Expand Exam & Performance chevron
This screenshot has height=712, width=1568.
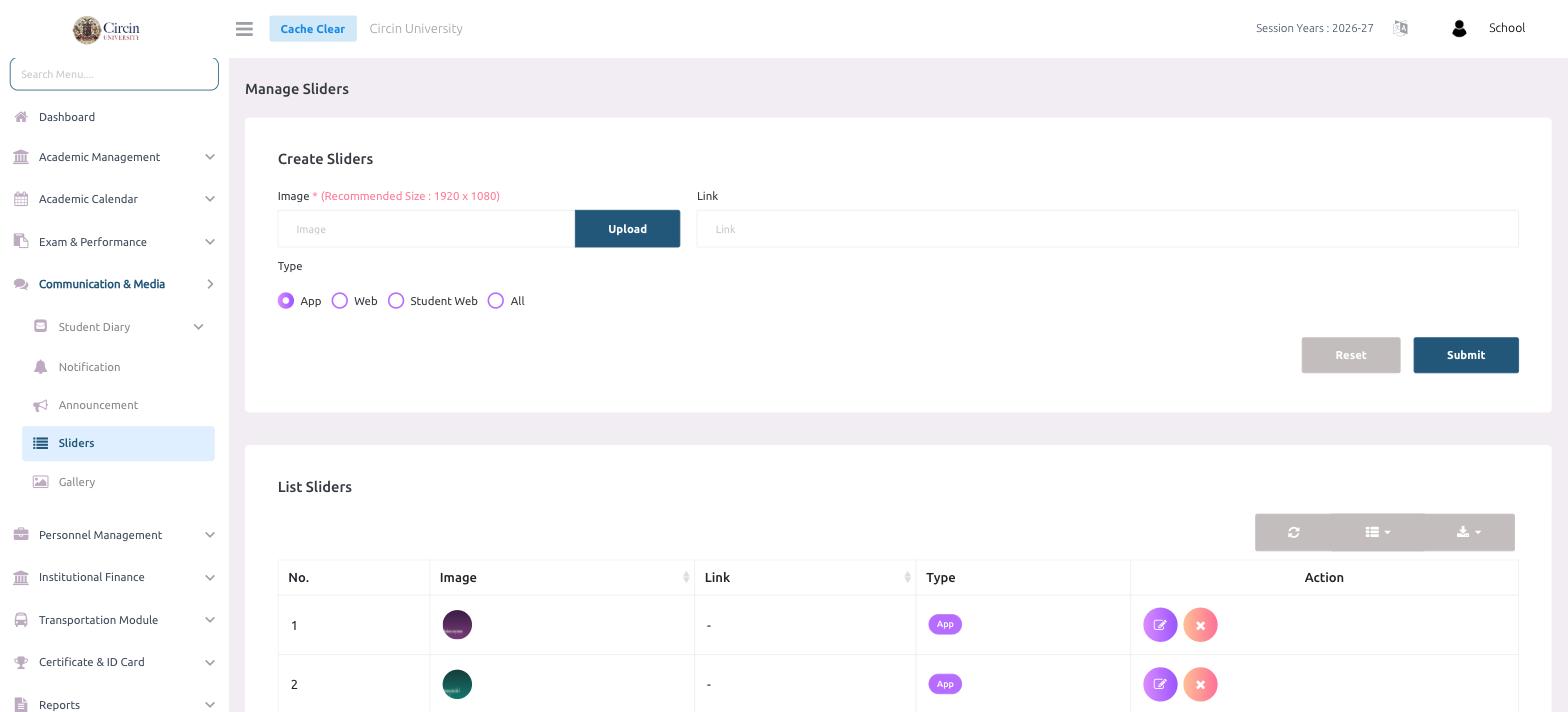tap(209, 241)
